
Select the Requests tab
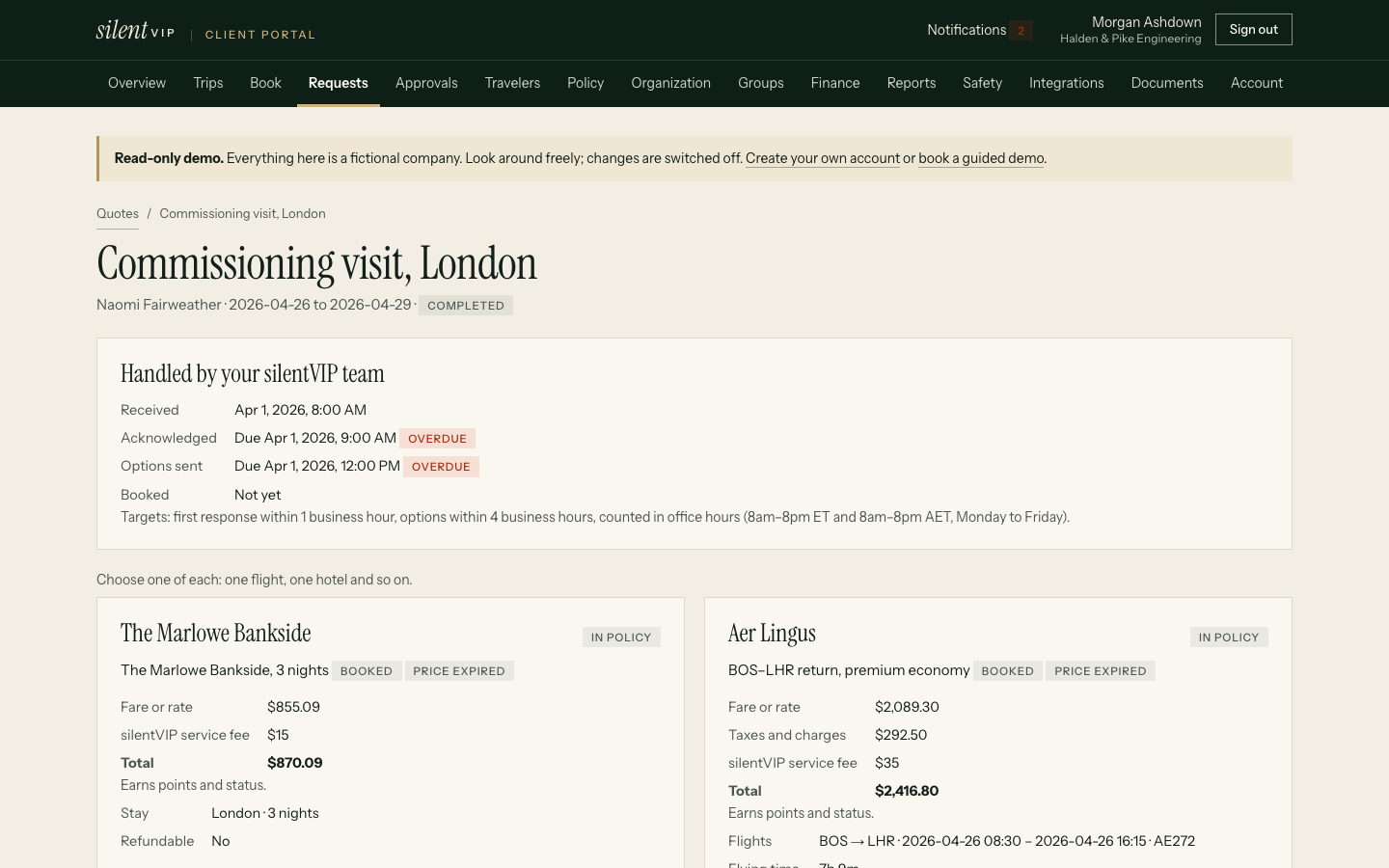click(x=339, y=83)
